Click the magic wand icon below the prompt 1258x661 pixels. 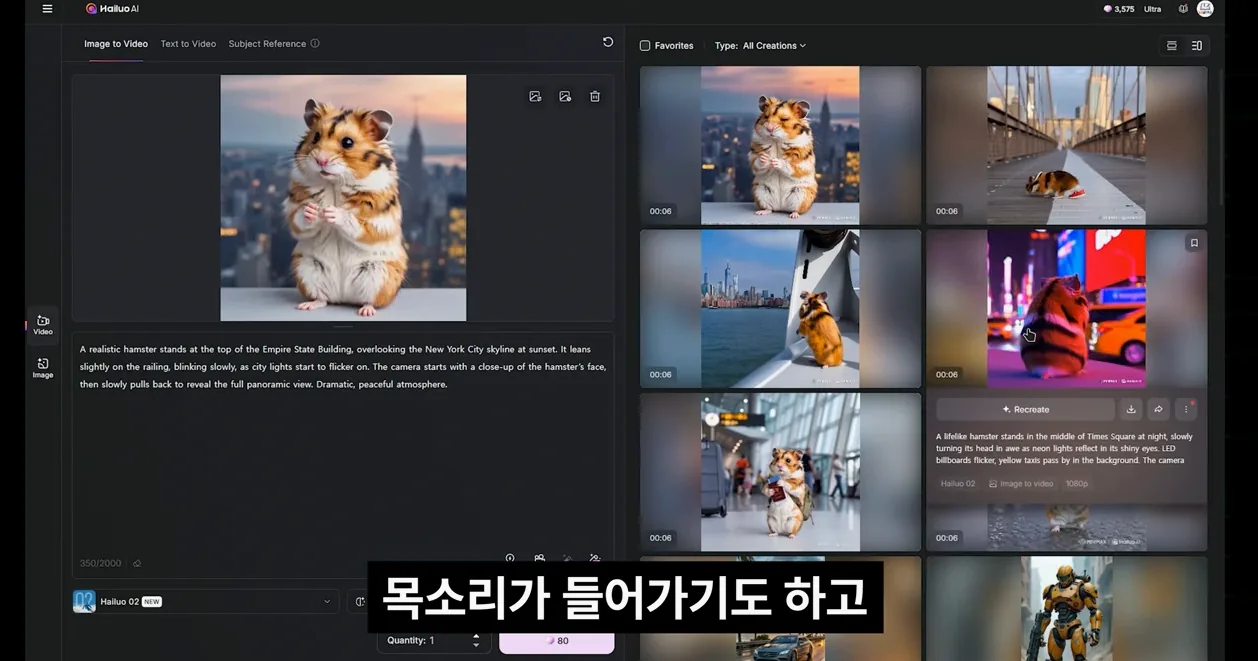click(x=567, y=559)
